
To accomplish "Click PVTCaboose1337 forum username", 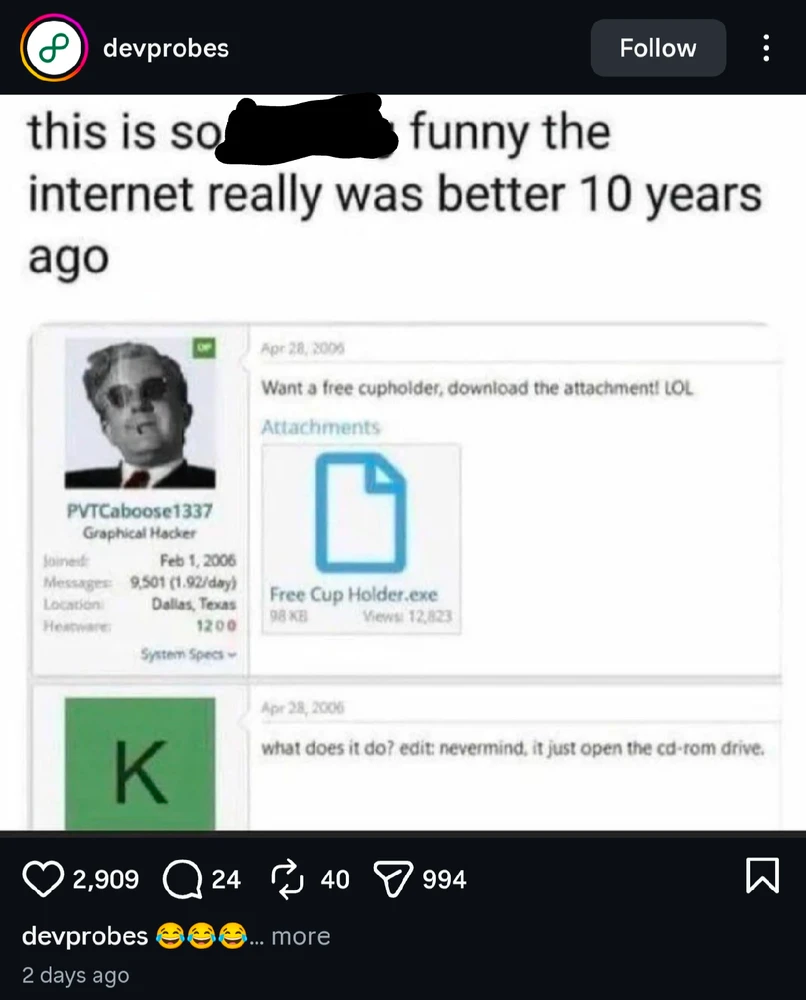I will click(x=139, y=510).
